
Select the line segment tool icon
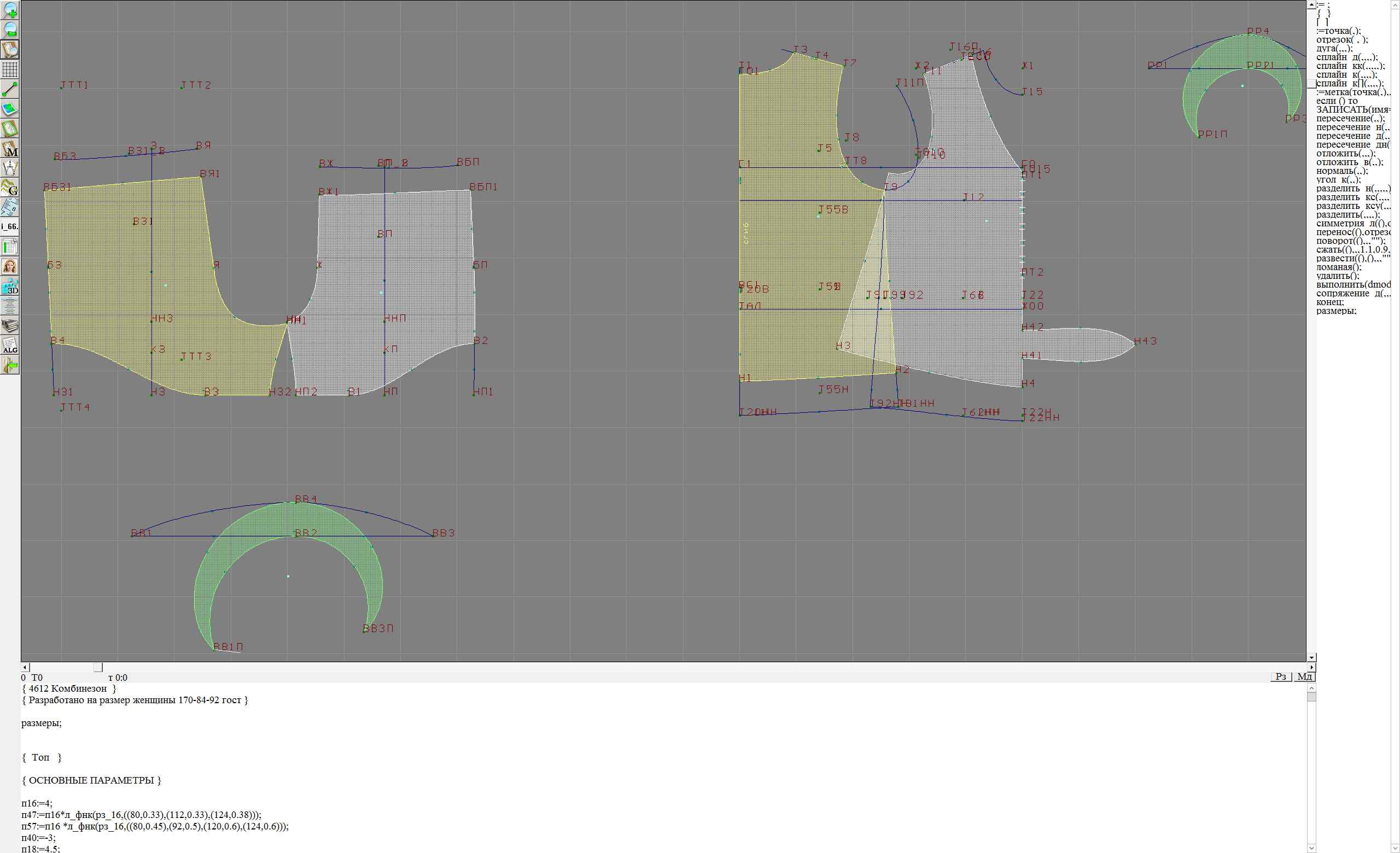[x=10, y=89]
